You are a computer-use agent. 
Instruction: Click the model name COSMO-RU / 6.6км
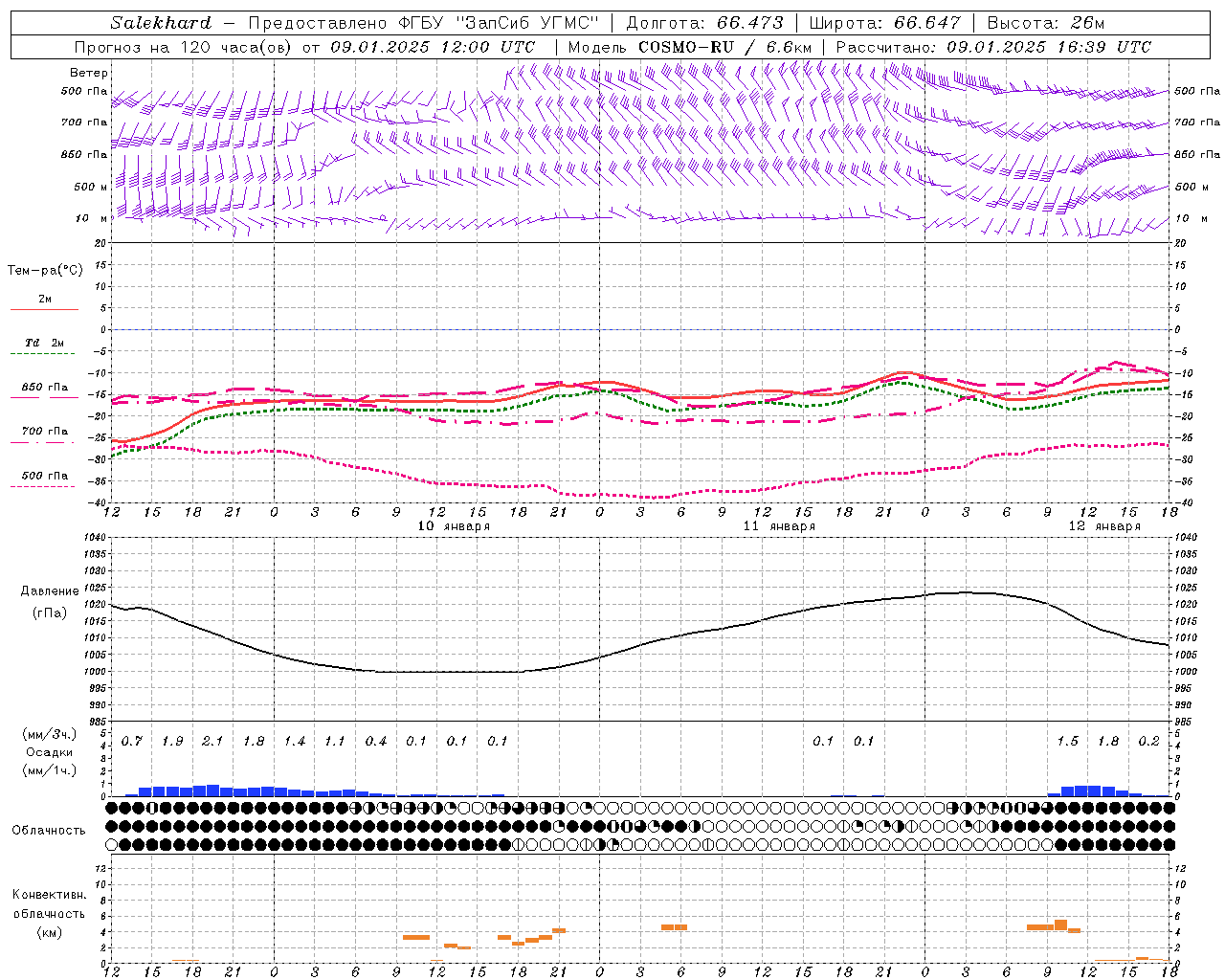point(724,47)
